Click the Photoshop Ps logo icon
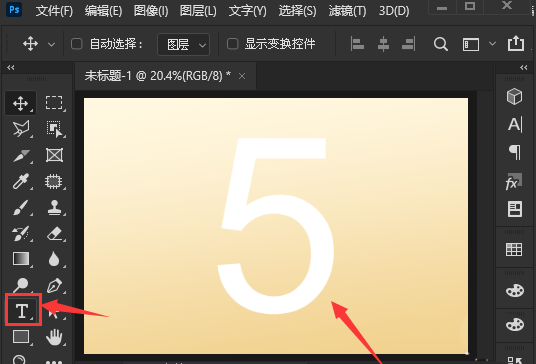This screenshot has width=536, height=364. click(14, 10)
